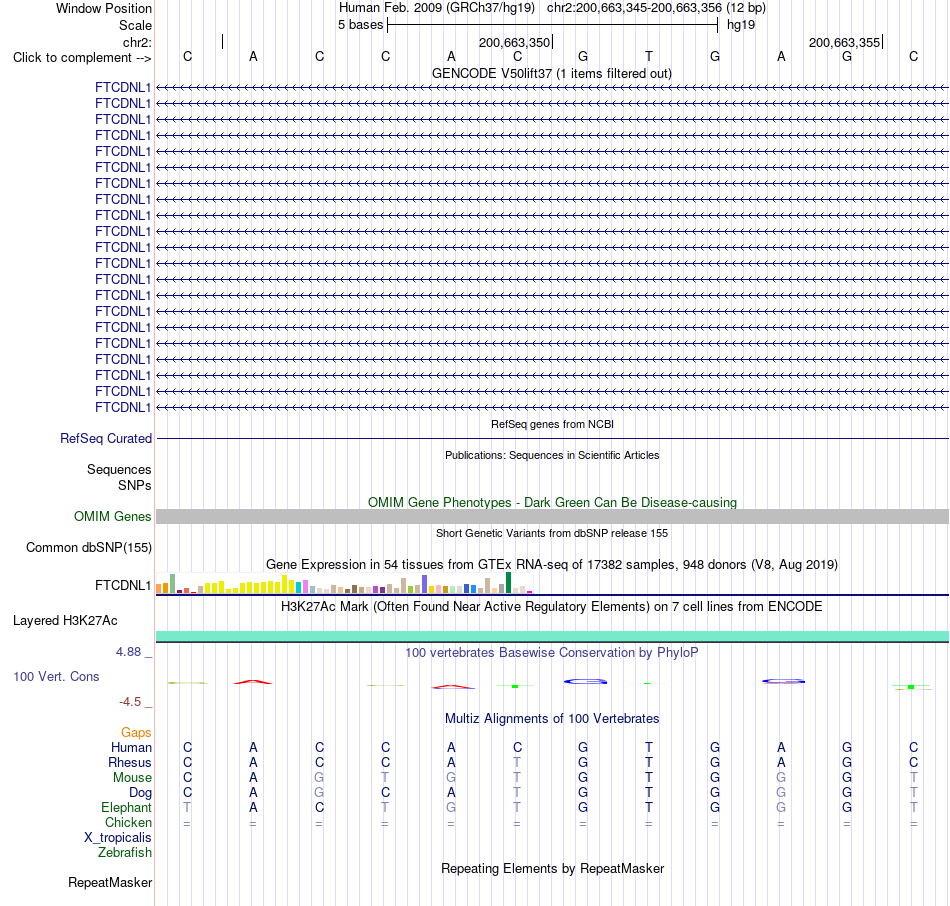Click the T base in the complement sequence row
Image resolution: width=950 pixels, height=906 pixels.
[649, 56]
